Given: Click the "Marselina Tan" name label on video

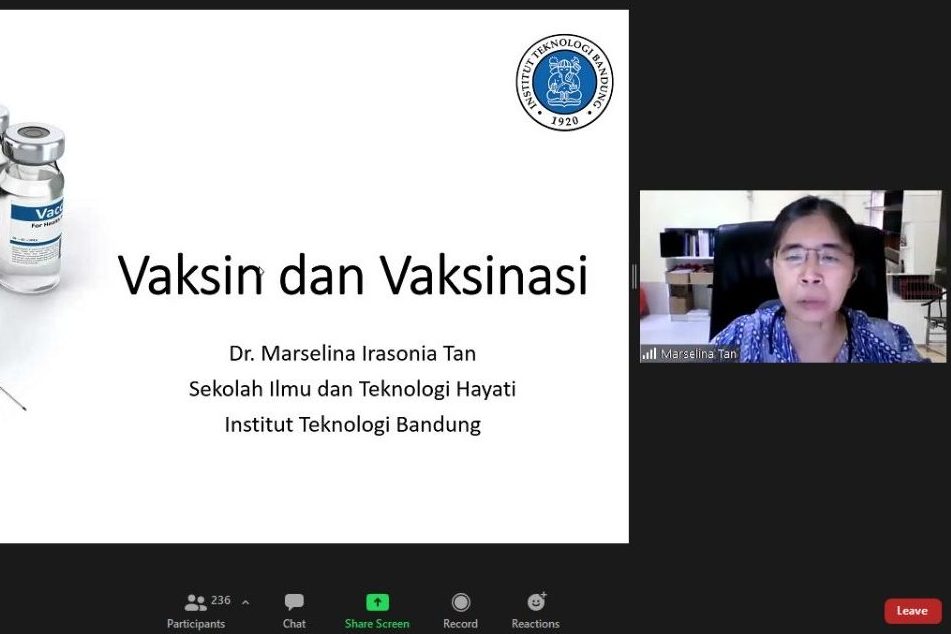Looking at the screenshot, I should pos(698,354).
